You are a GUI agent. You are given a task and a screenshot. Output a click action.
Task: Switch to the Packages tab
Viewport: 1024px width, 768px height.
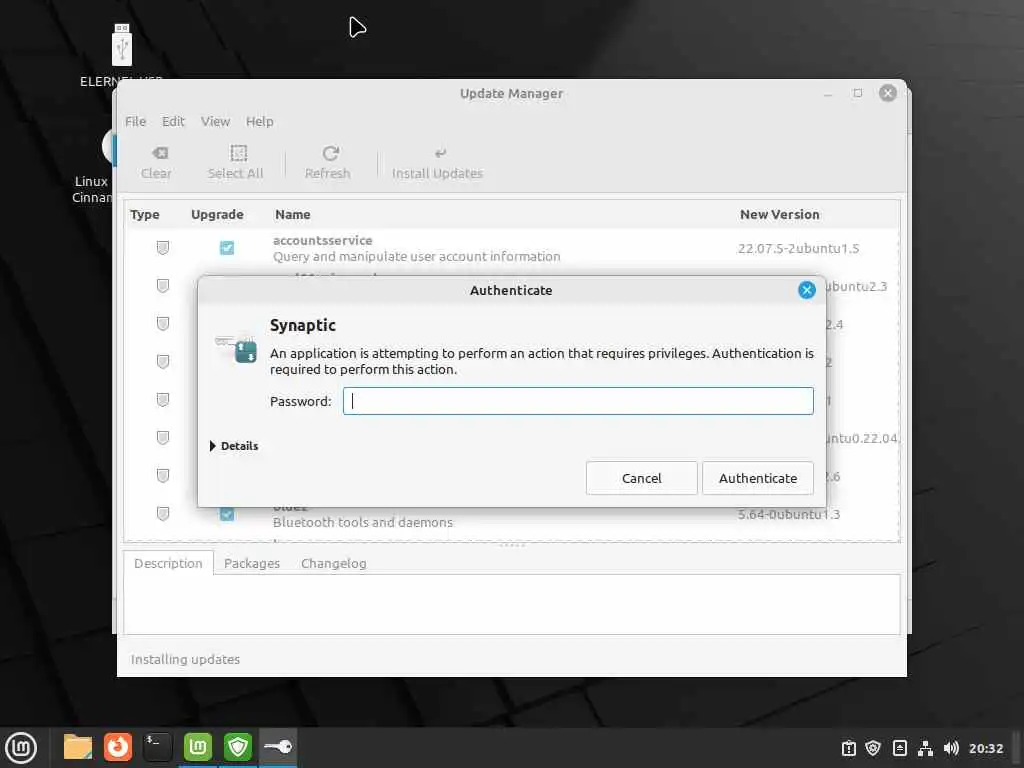coord(252,563)
